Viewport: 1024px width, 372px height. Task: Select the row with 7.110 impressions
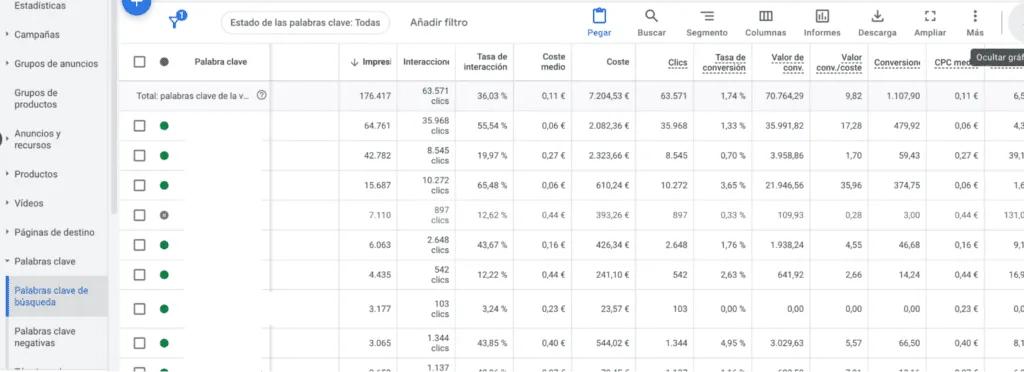tap(139, 215)
